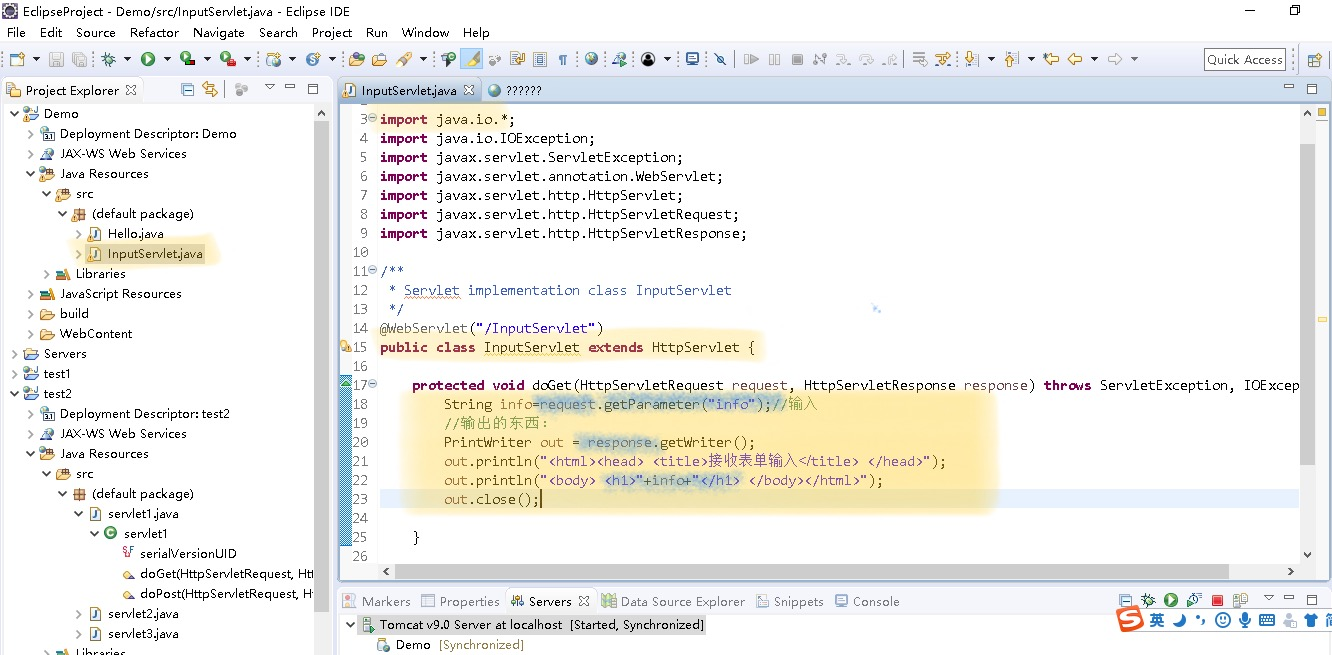Open Project Explorer View Menu triangle
The image size is (1332, 655).
[x=269, y=88]
